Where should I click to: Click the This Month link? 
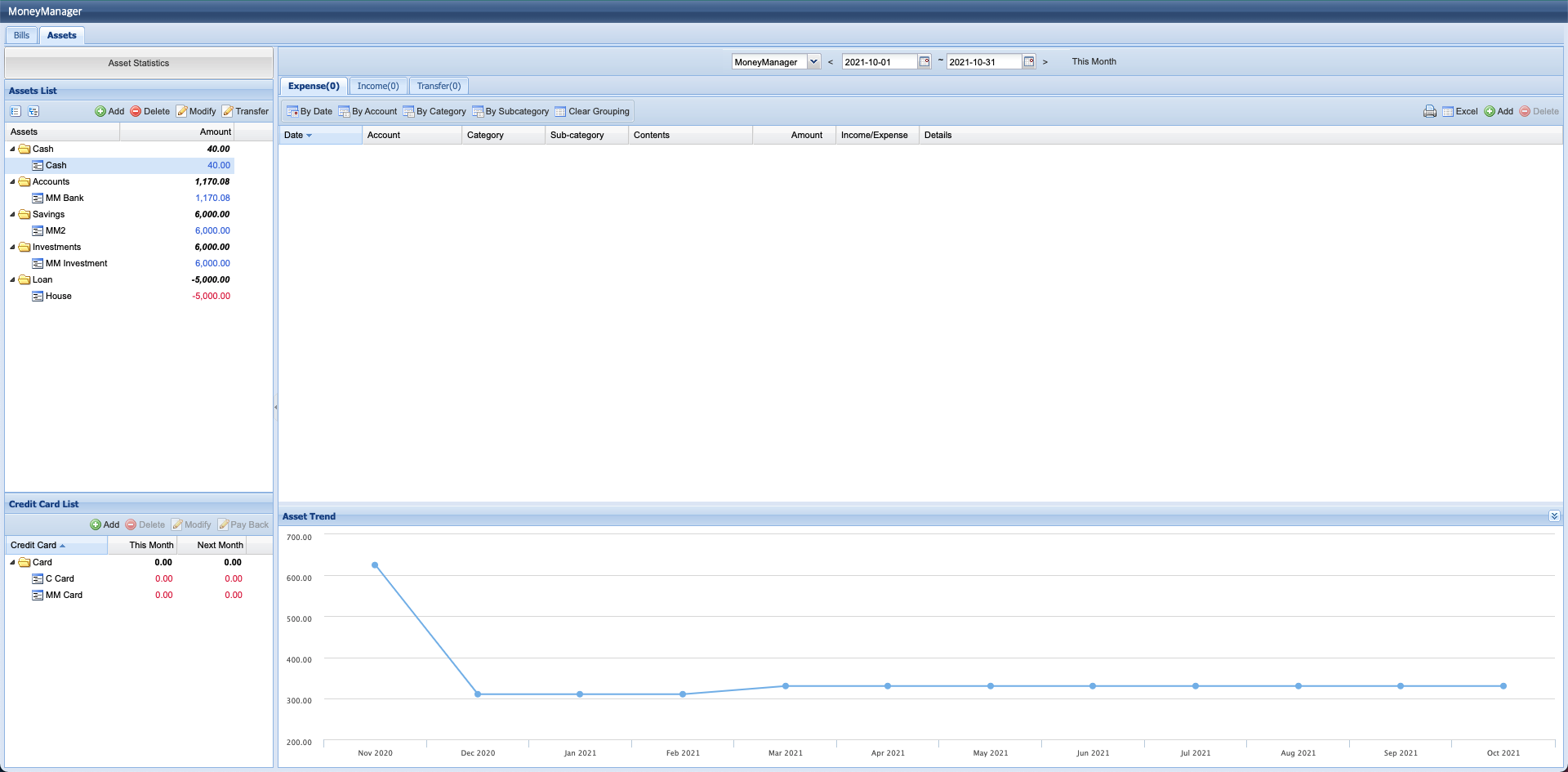[1094, 61]
